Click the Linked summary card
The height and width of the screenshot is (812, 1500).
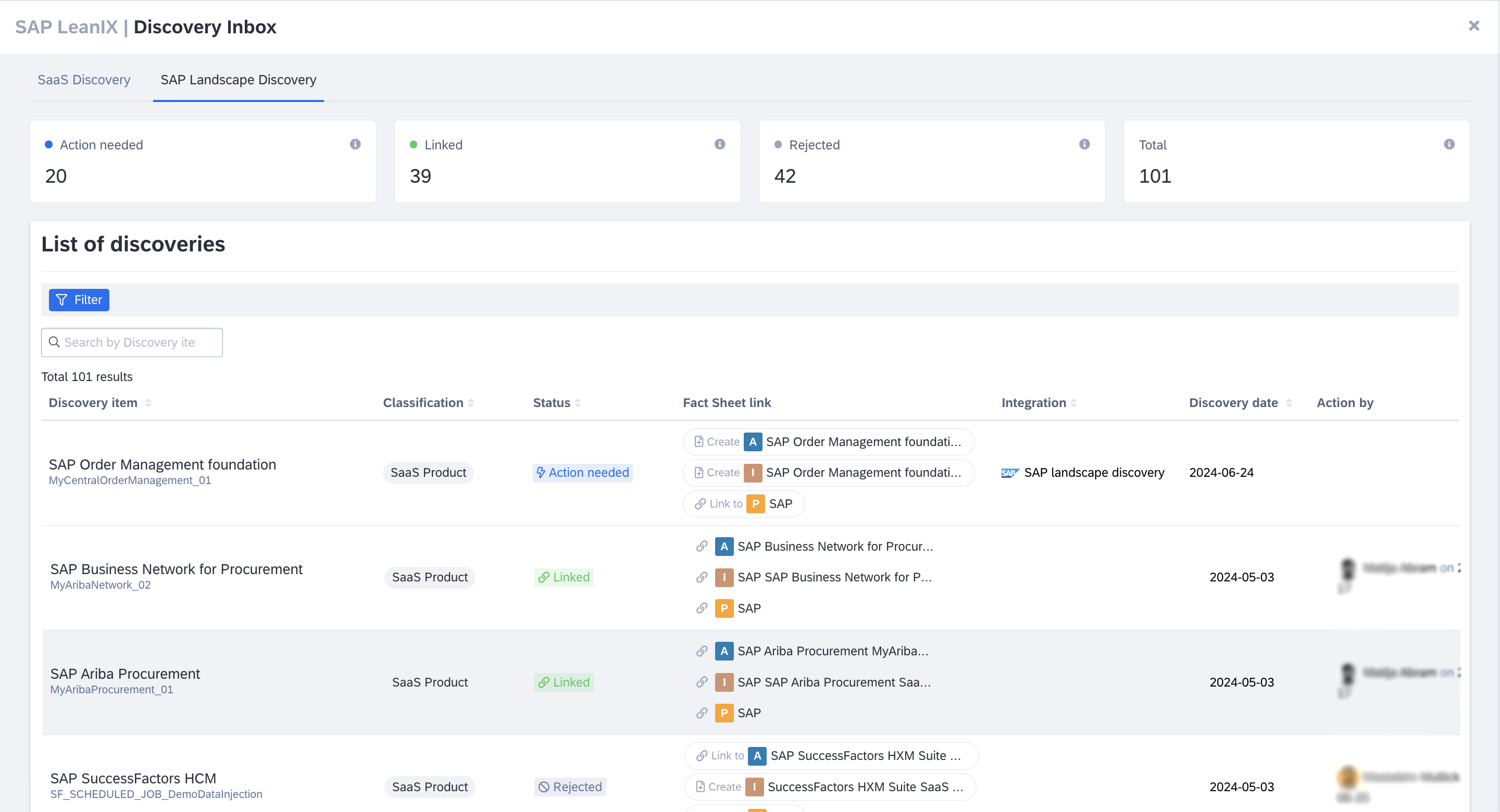(x=567, y=161)
